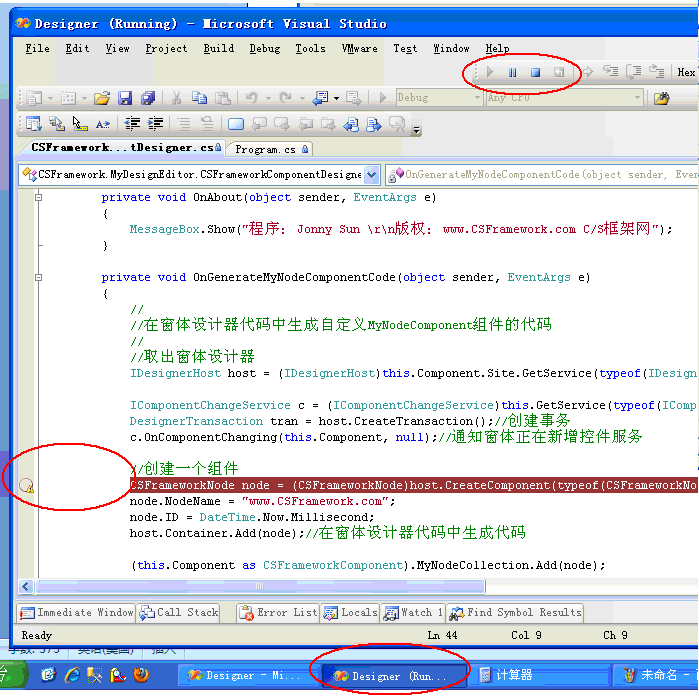The image size is (699, 698).
Task: Collapse the OnAbout method outline
Action: [x=38, y=198]
